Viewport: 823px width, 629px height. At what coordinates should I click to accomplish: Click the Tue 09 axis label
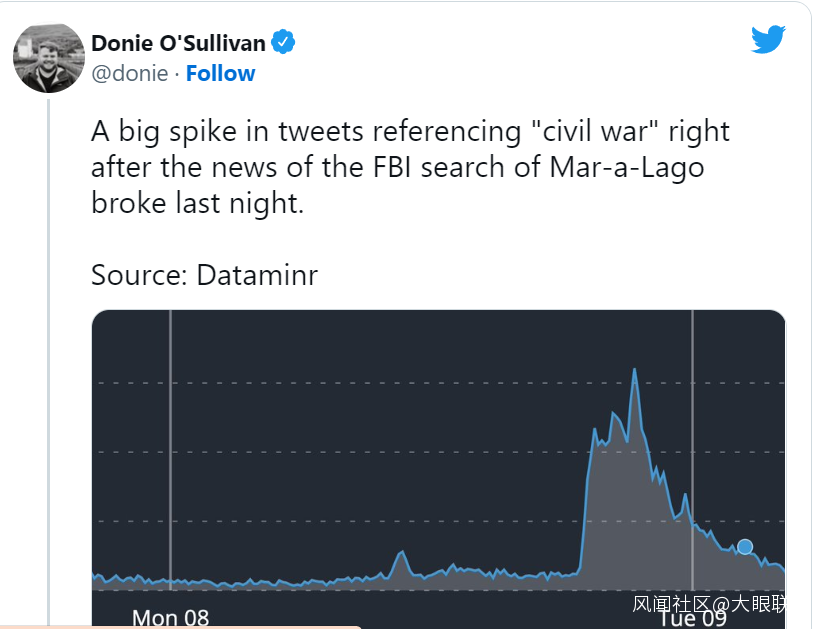point(692,618)
